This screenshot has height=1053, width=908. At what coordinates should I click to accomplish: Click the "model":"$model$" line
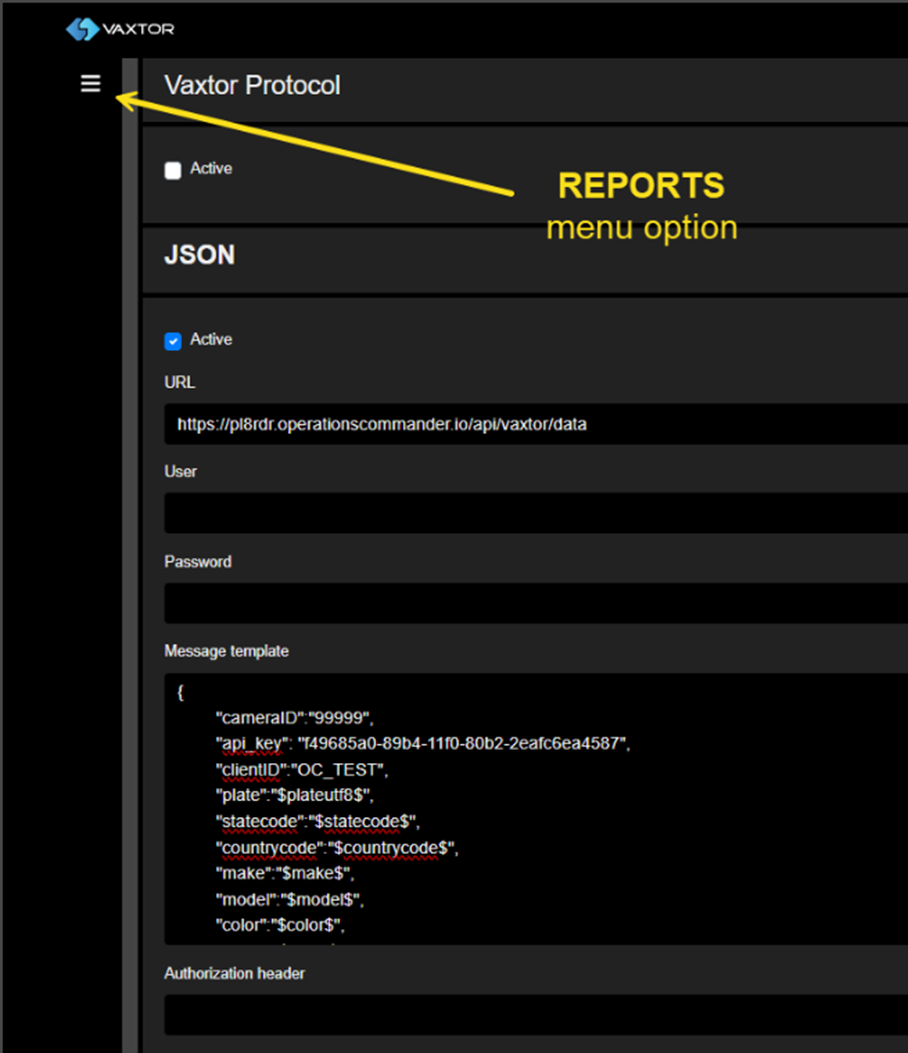coord(289,899)
